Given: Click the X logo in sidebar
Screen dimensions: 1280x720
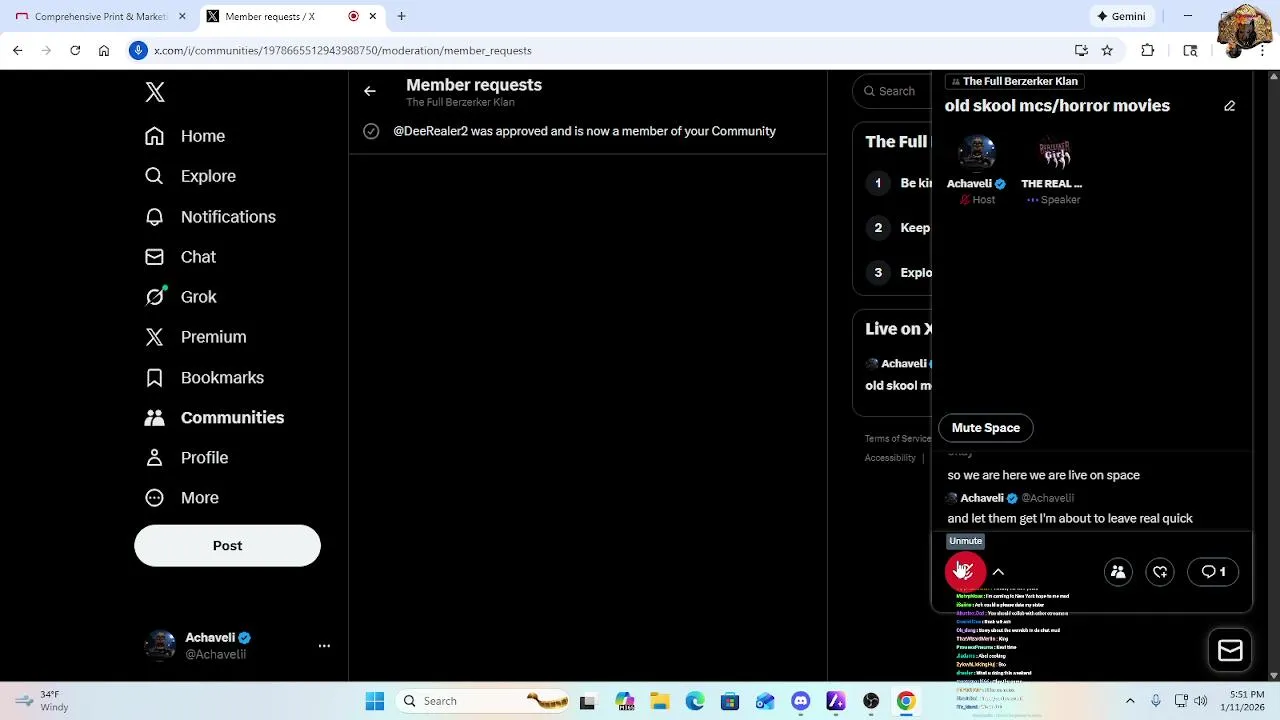Looking at the screenshot, I should pyautogui.click(x=155, y=92).
